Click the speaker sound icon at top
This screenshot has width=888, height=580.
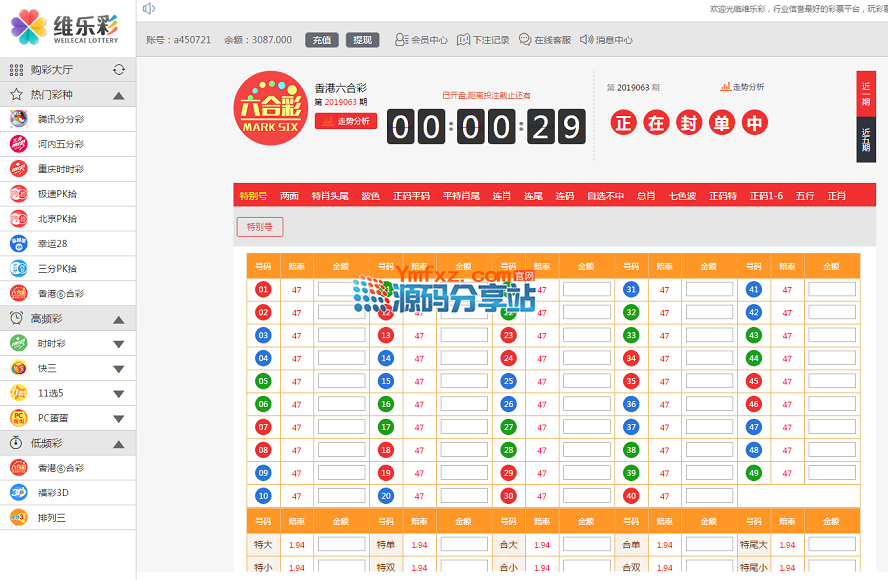(148, 9)
